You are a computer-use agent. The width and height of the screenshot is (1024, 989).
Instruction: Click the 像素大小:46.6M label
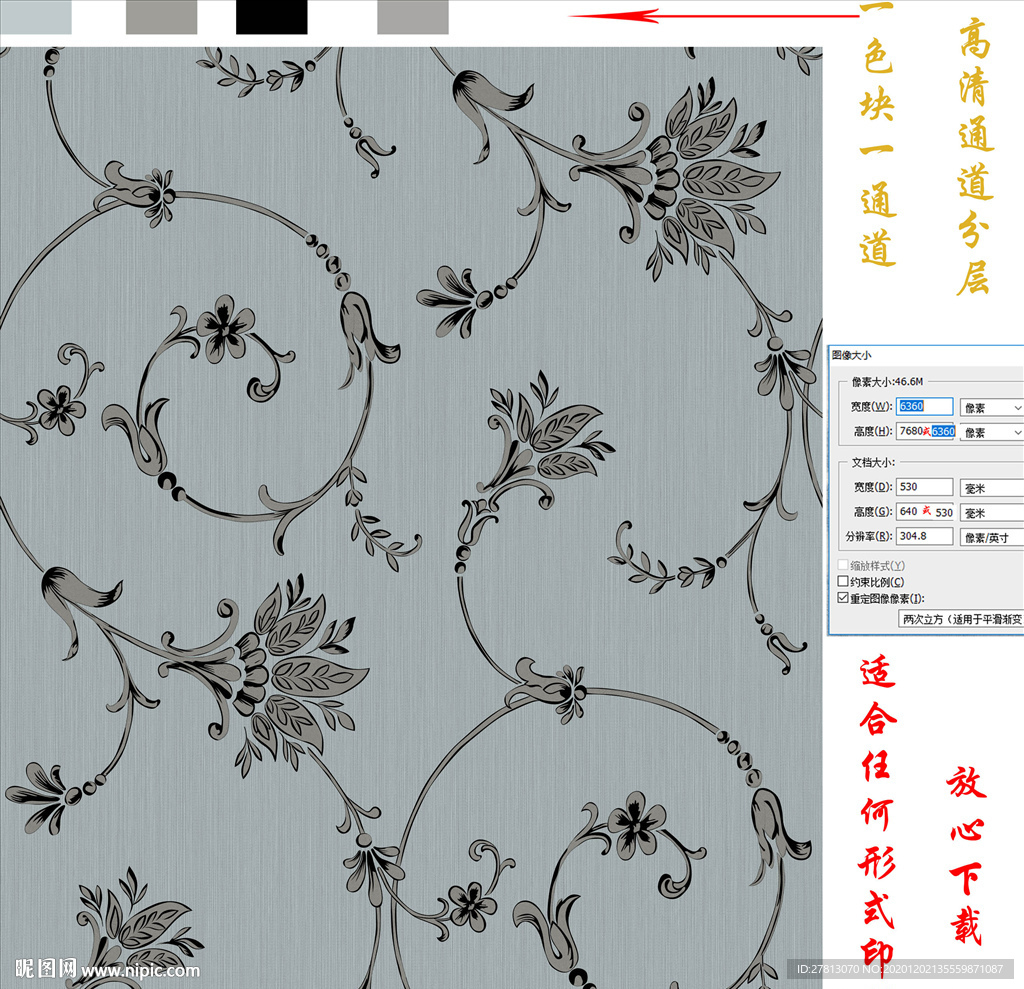tap(888, 381)
